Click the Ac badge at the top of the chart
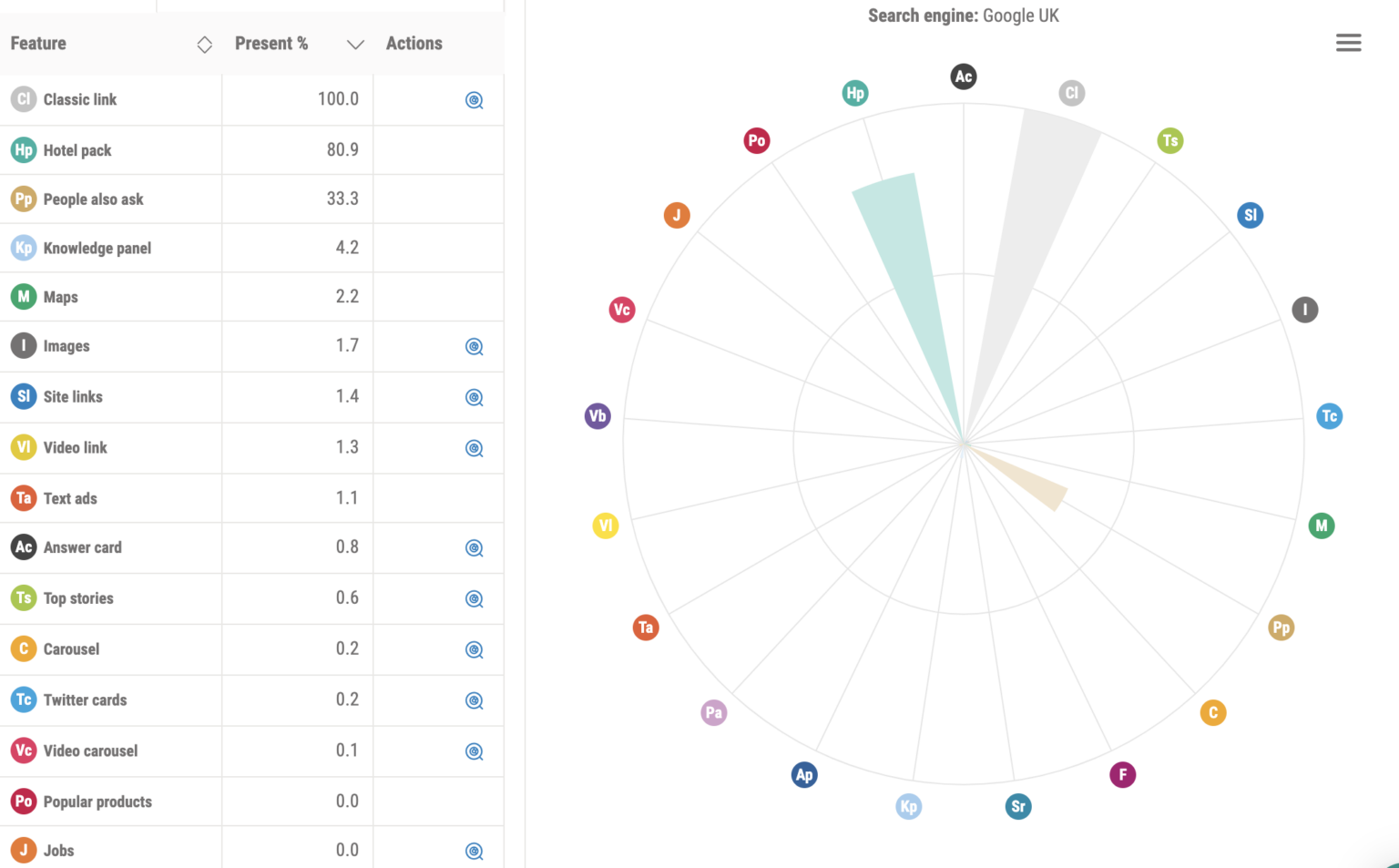 [x=963, y=77]
